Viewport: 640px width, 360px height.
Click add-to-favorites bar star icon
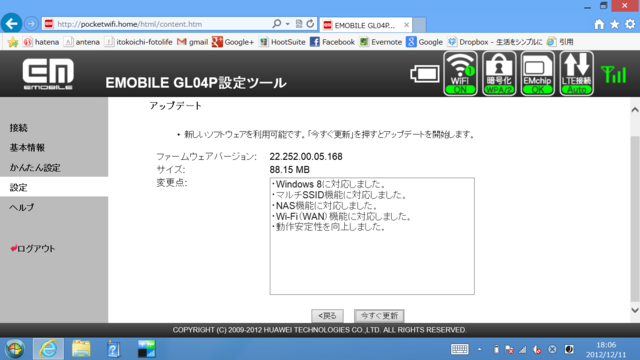pos(13,42)
